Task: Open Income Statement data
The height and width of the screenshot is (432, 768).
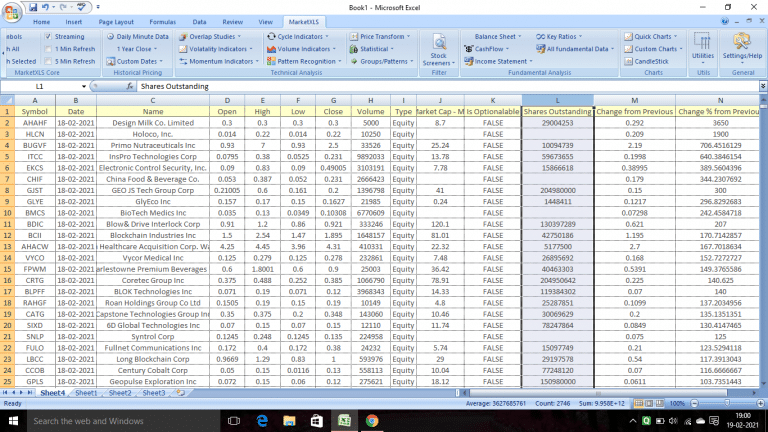Action: tap(498, 62)
